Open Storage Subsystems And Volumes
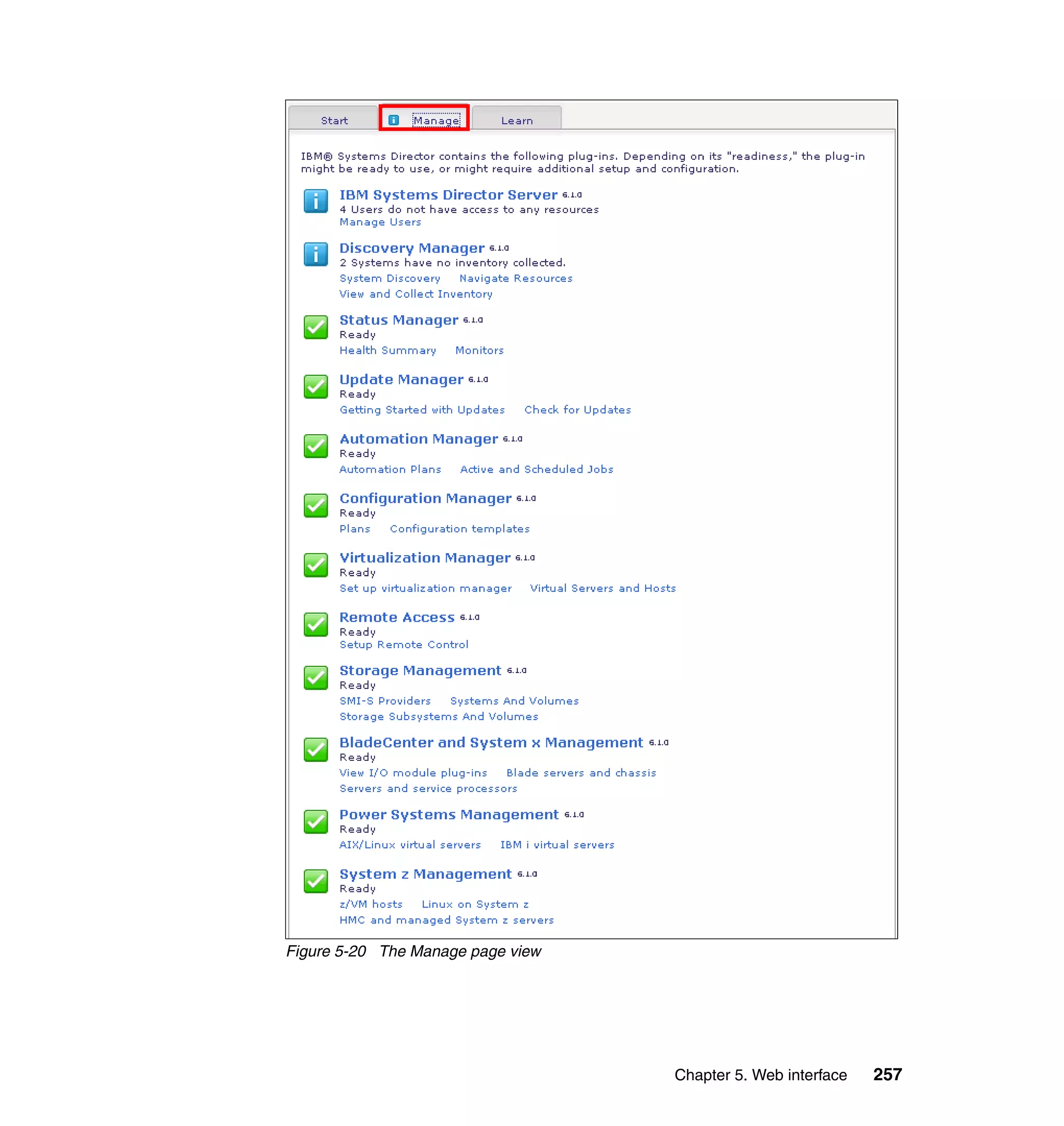The height and width of the screenshot is (1126, 1064). [x=439, y=717]
